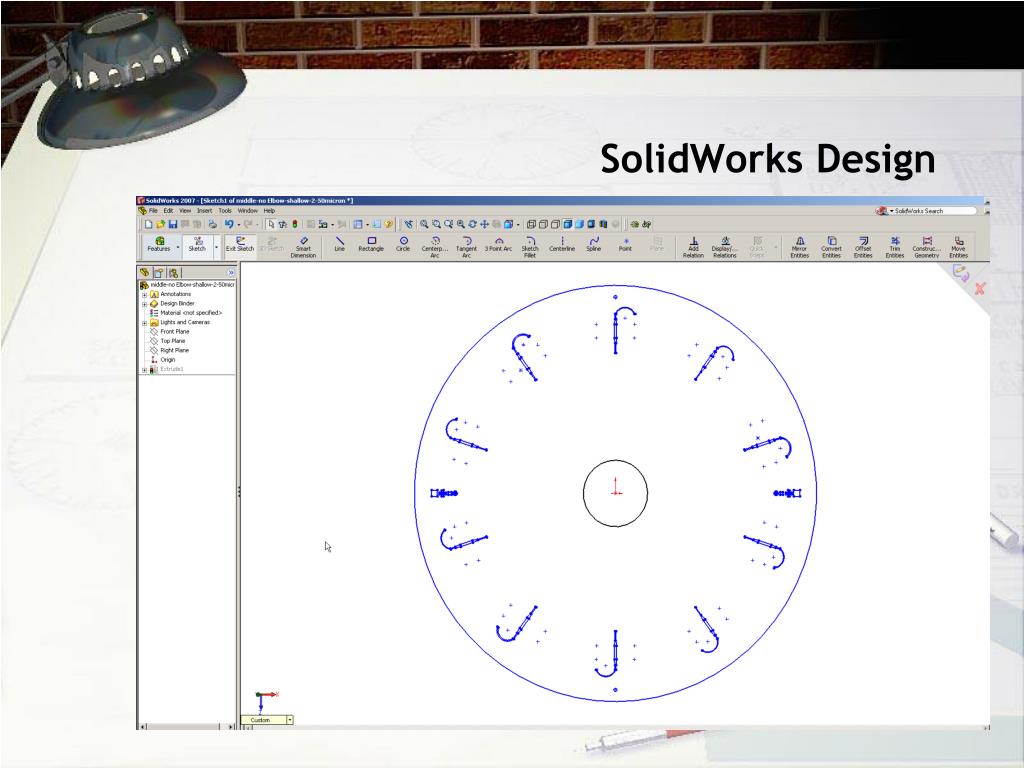Toggle Shaded With Edges display mode
Viewport: 1024px width, 768px height.
pos(567,224)
